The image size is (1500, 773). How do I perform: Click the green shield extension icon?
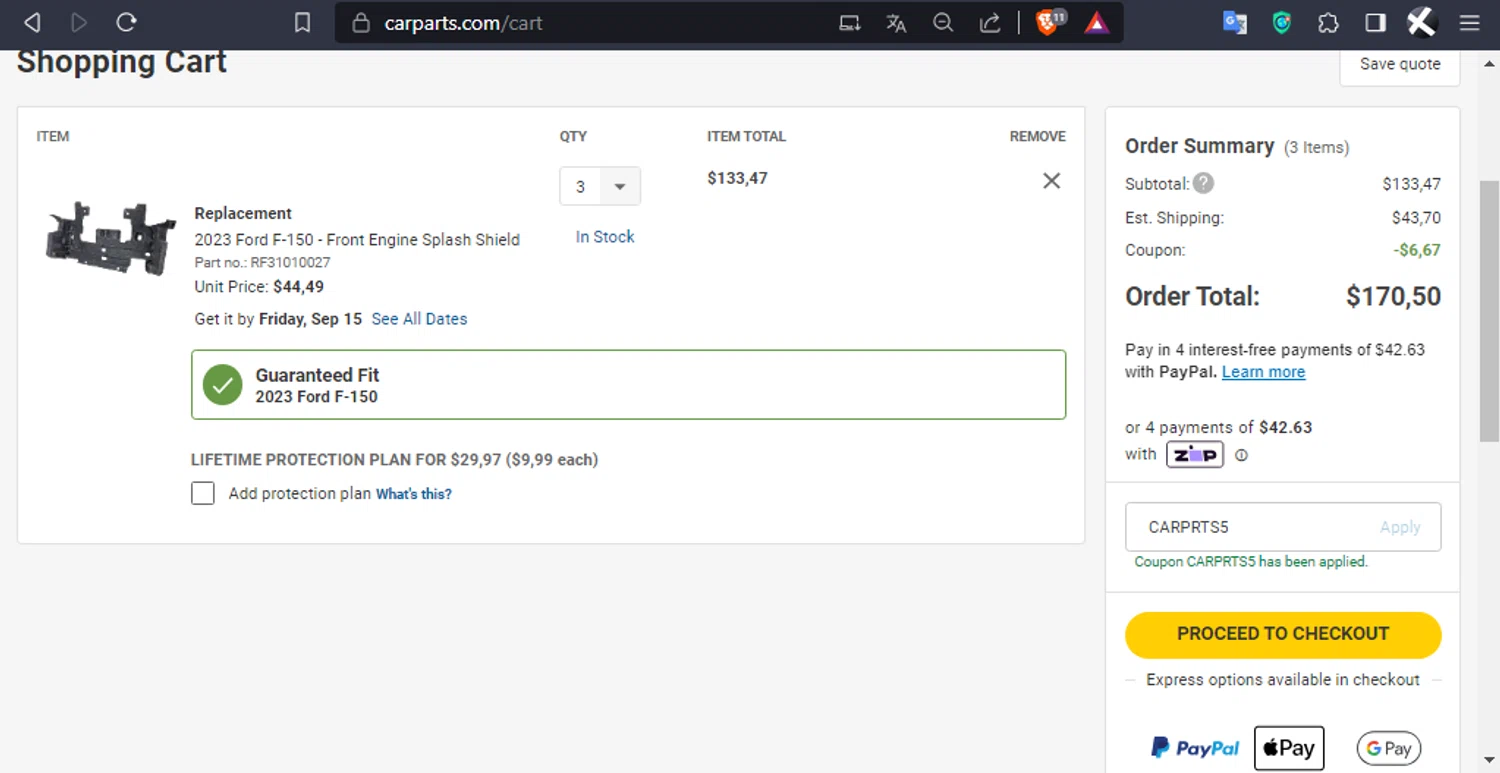tap(1282, 23)
